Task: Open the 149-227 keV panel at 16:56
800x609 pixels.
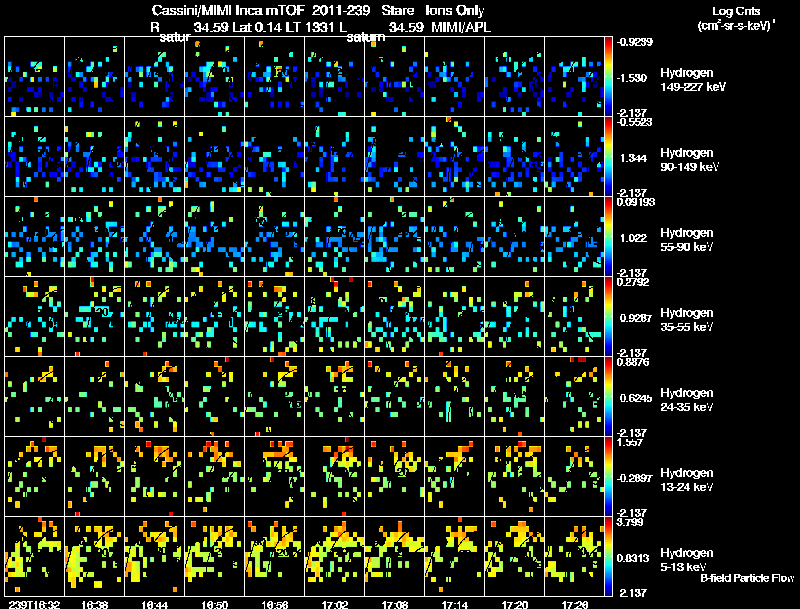Action: click(274, 77)
